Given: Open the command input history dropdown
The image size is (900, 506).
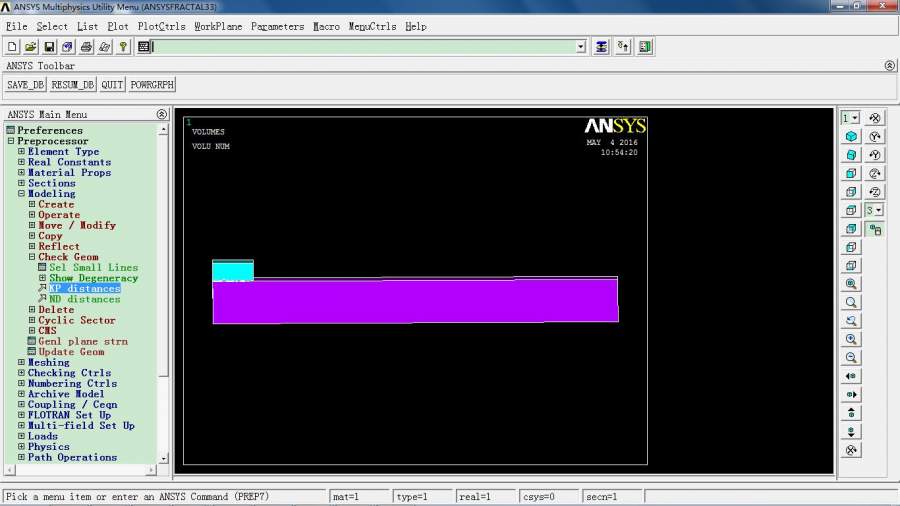Looking at the screenshot, I should (581, 47).
